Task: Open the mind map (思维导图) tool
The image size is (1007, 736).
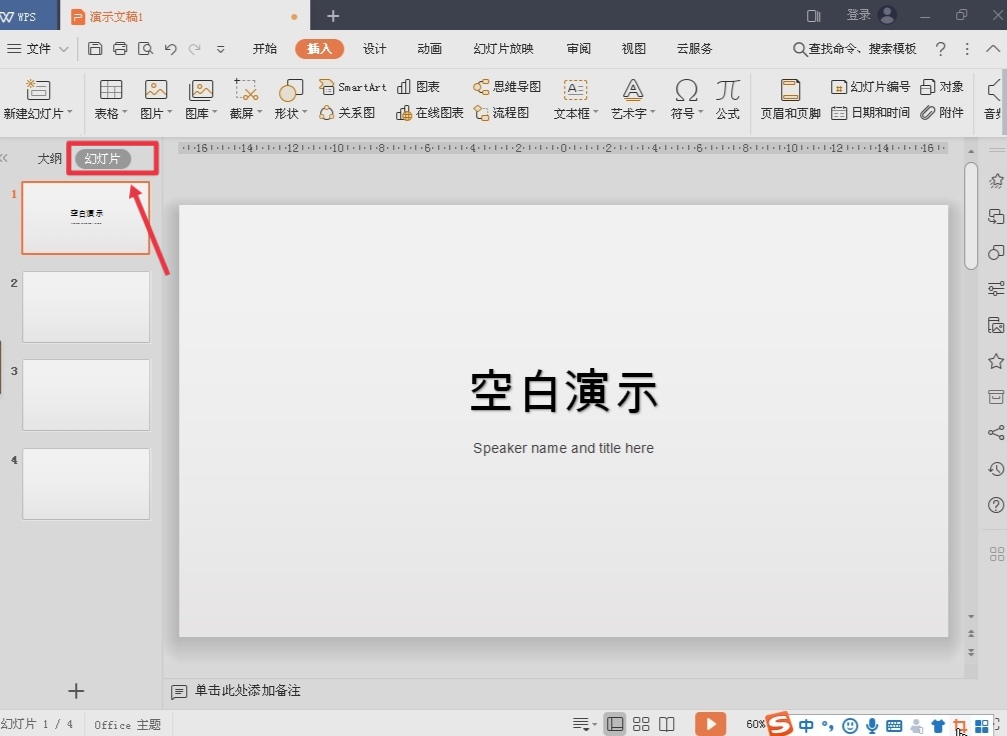Action: point(507,87)
